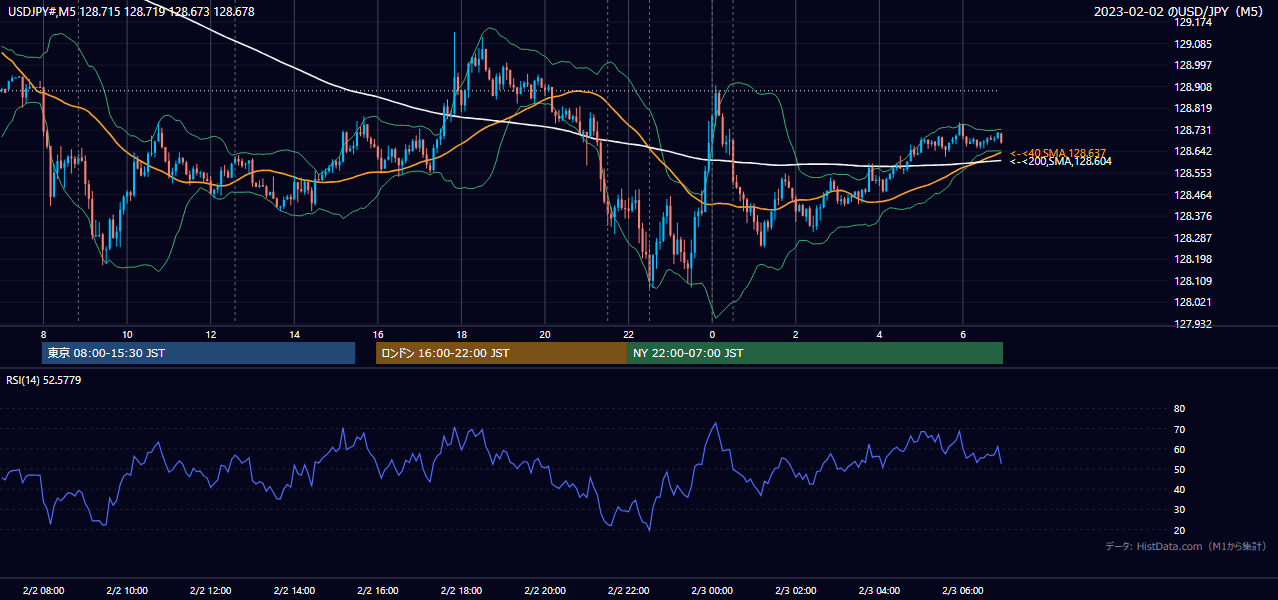Screen dimensions: 1278x600
Task: Click hour label 16 on price chart axis
Action: pyautogui.click(x=378, y=334)
